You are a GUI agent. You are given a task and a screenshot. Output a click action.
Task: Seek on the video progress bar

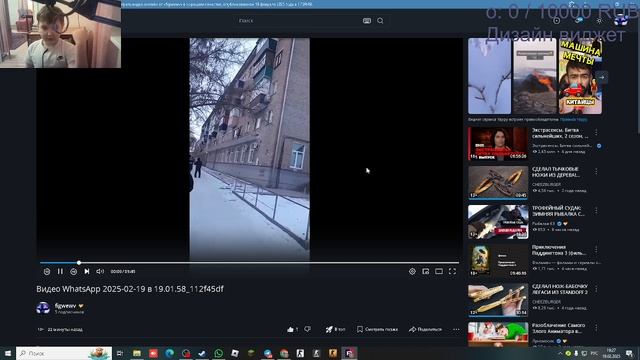(x=249, y=263)
